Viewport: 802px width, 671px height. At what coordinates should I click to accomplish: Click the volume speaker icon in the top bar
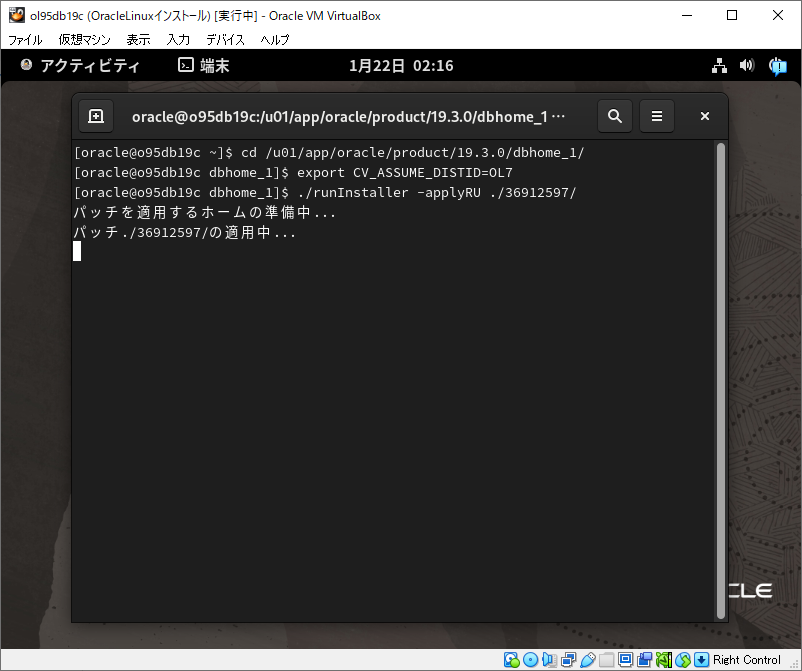click(x=746, y=65)
